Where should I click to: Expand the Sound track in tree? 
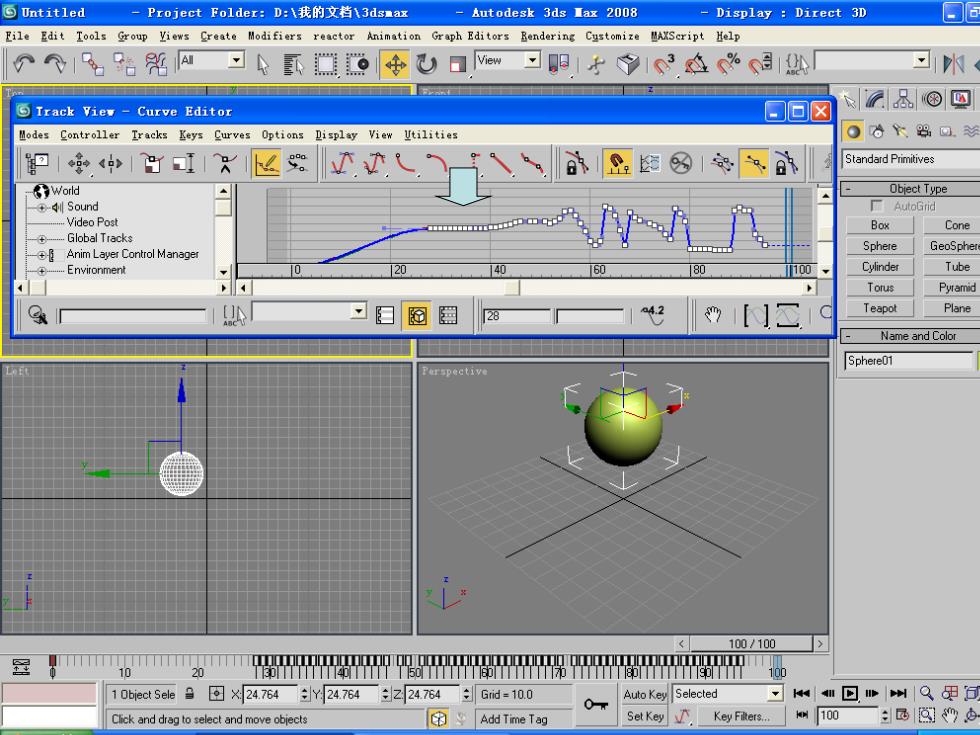tap(42, 207)
